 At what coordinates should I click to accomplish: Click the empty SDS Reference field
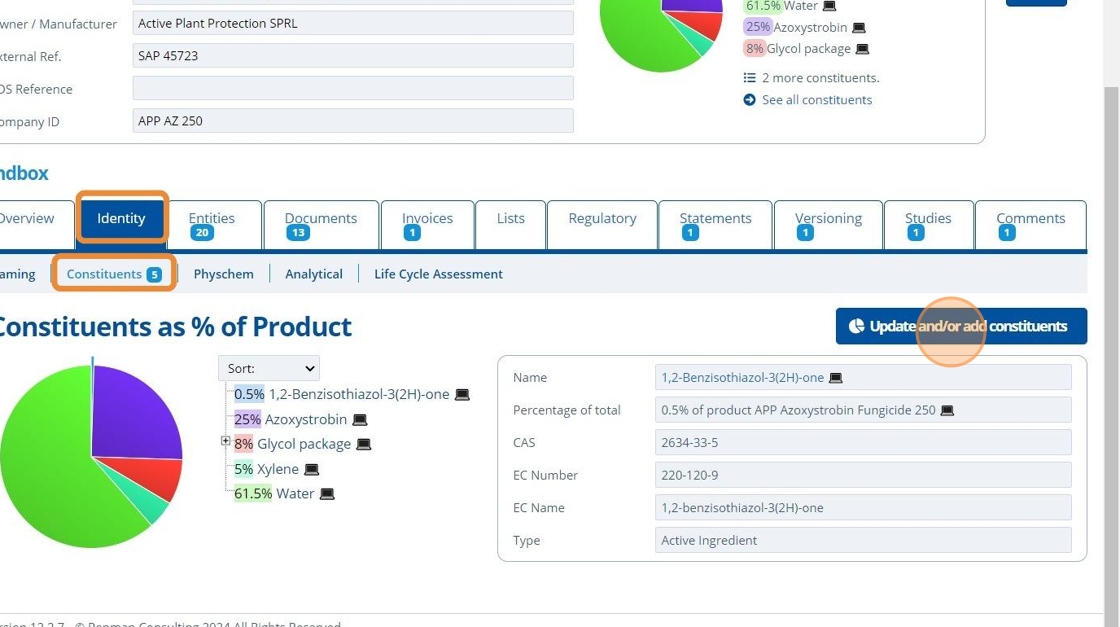point(353,89)
